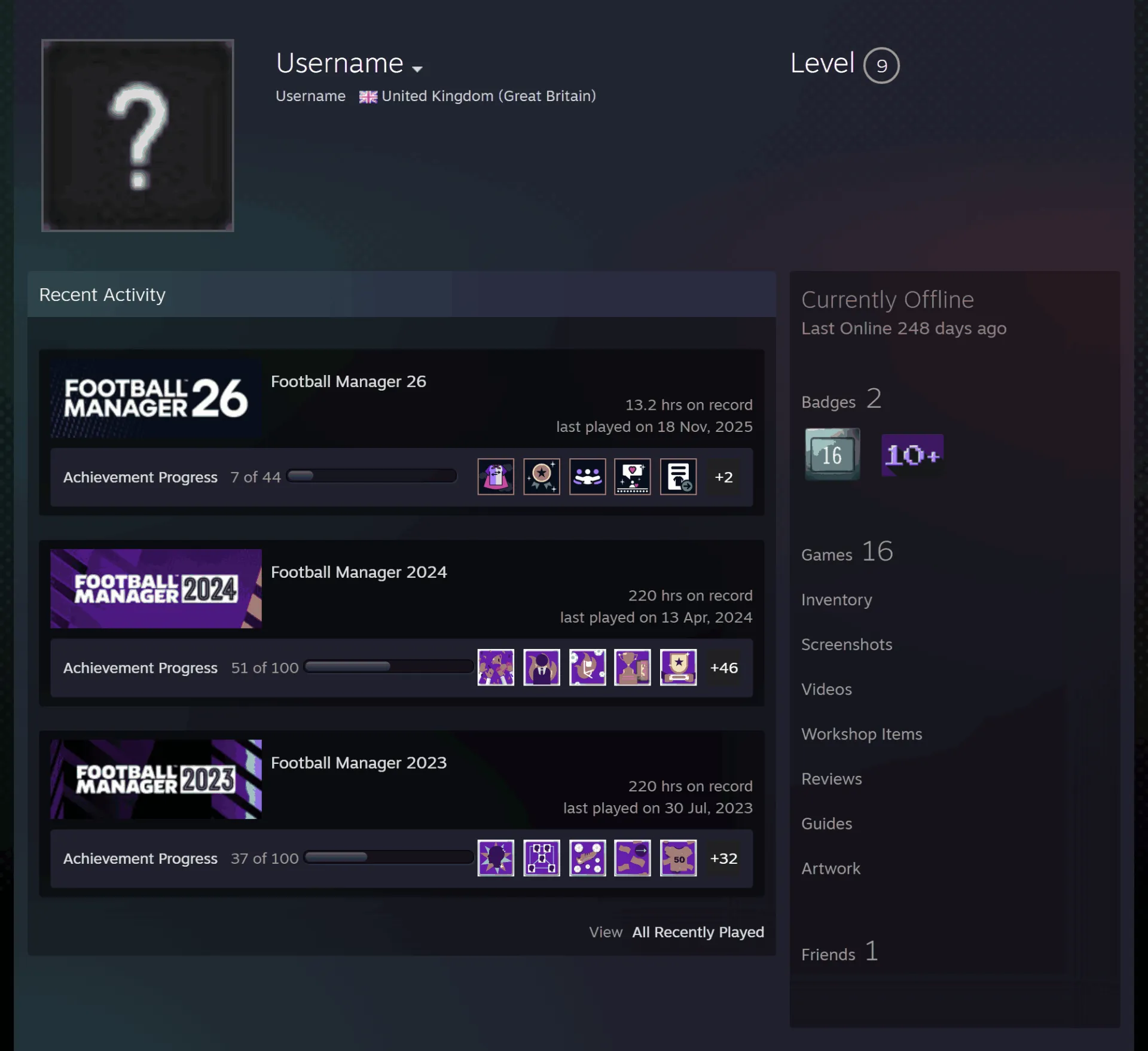Open heart trophy achievement in Football Manager 26
This screenshot has height=1051, width=1148.
(x=633, y=477)
